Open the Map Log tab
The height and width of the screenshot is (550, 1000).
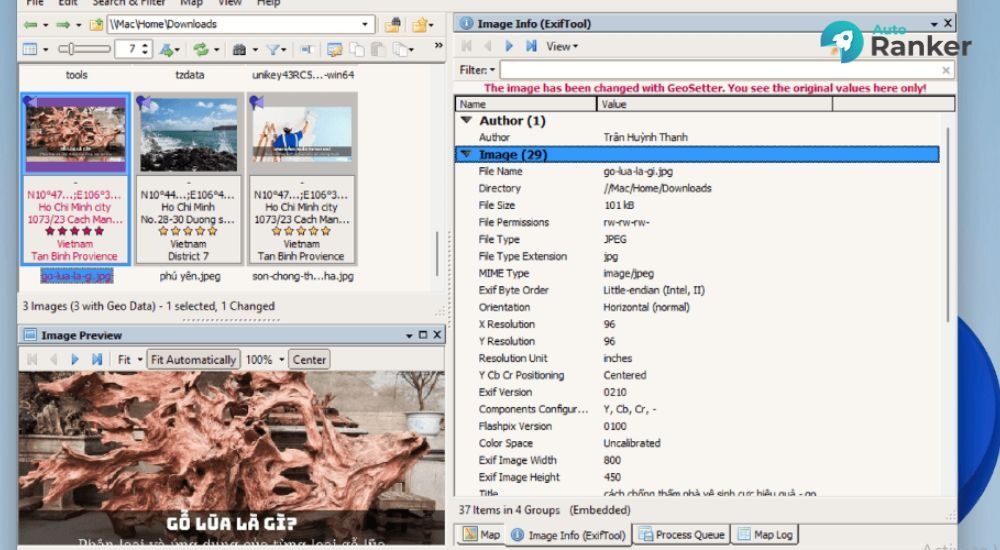pyautogui.click(x=765, y=535)
